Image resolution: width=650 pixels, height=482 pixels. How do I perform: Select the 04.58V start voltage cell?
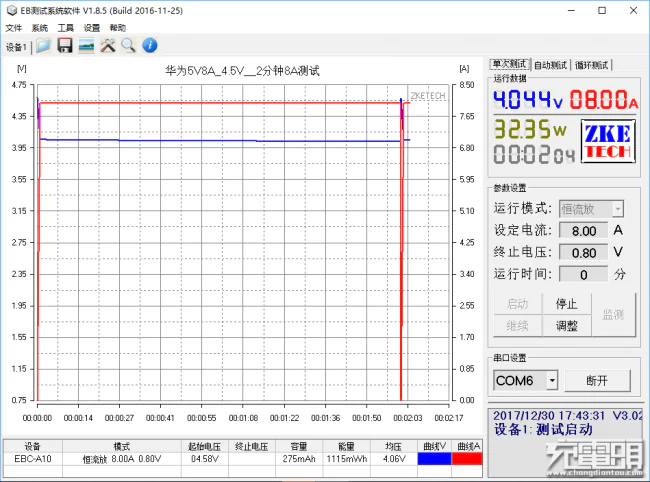(204, 459)
